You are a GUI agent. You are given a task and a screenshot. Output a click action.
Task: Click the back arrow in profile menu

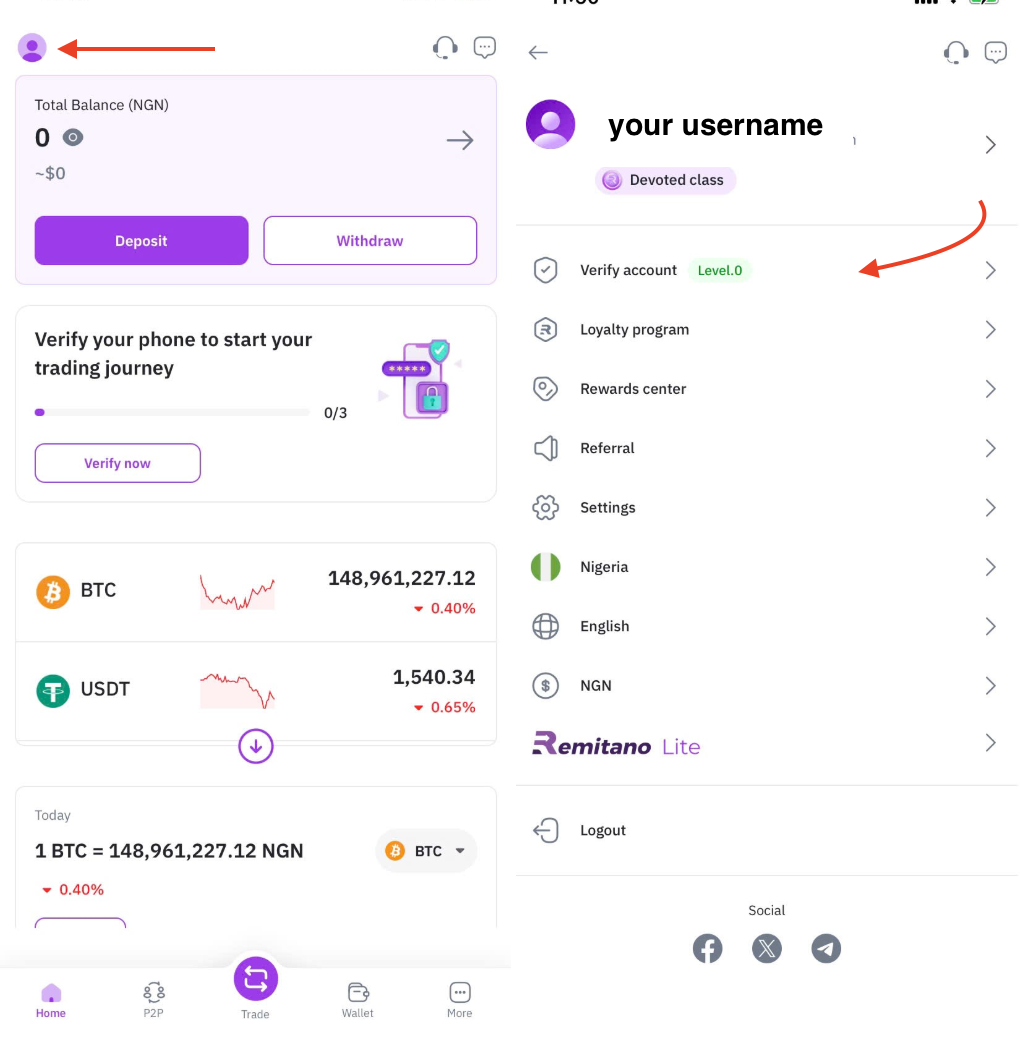539,52
